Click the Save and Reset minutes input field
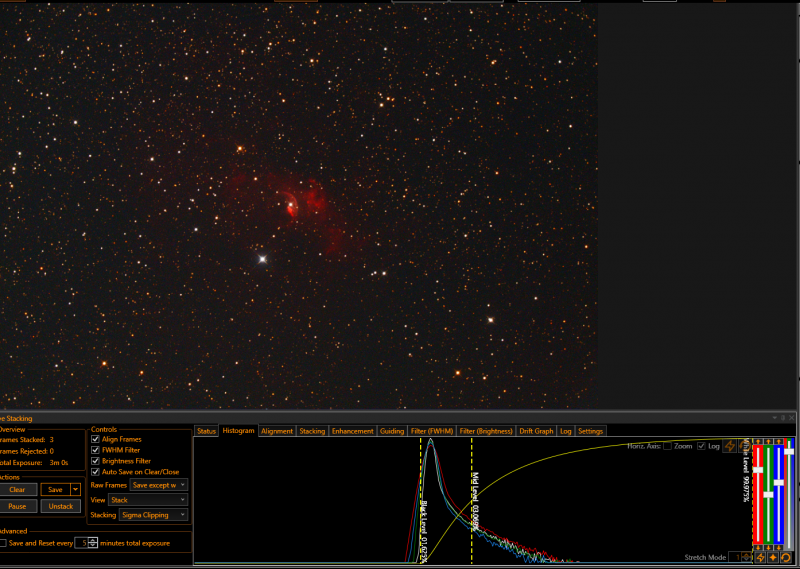Screen dimensions: 800x569 [82, 543]
